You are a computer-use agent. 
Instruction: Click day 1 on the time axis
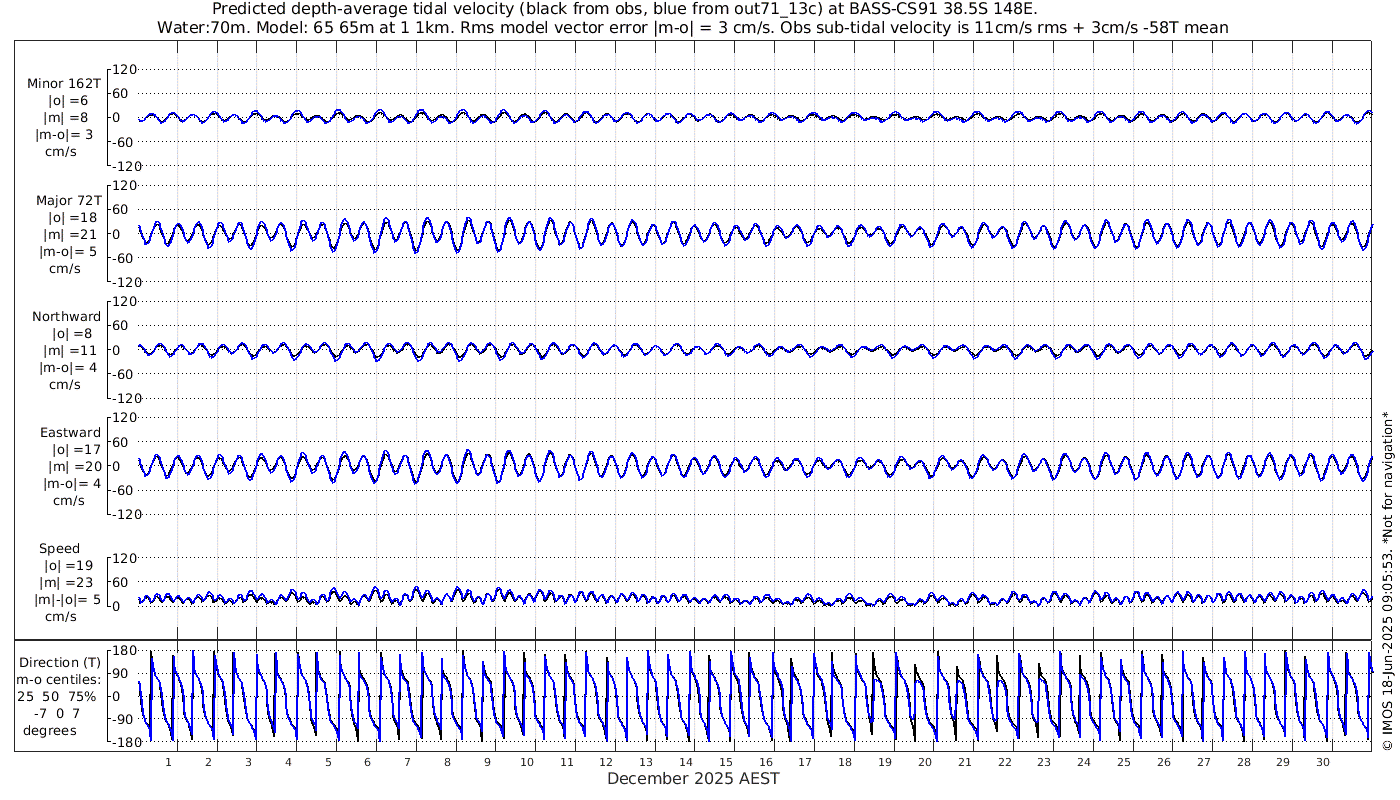pos(168,762)
